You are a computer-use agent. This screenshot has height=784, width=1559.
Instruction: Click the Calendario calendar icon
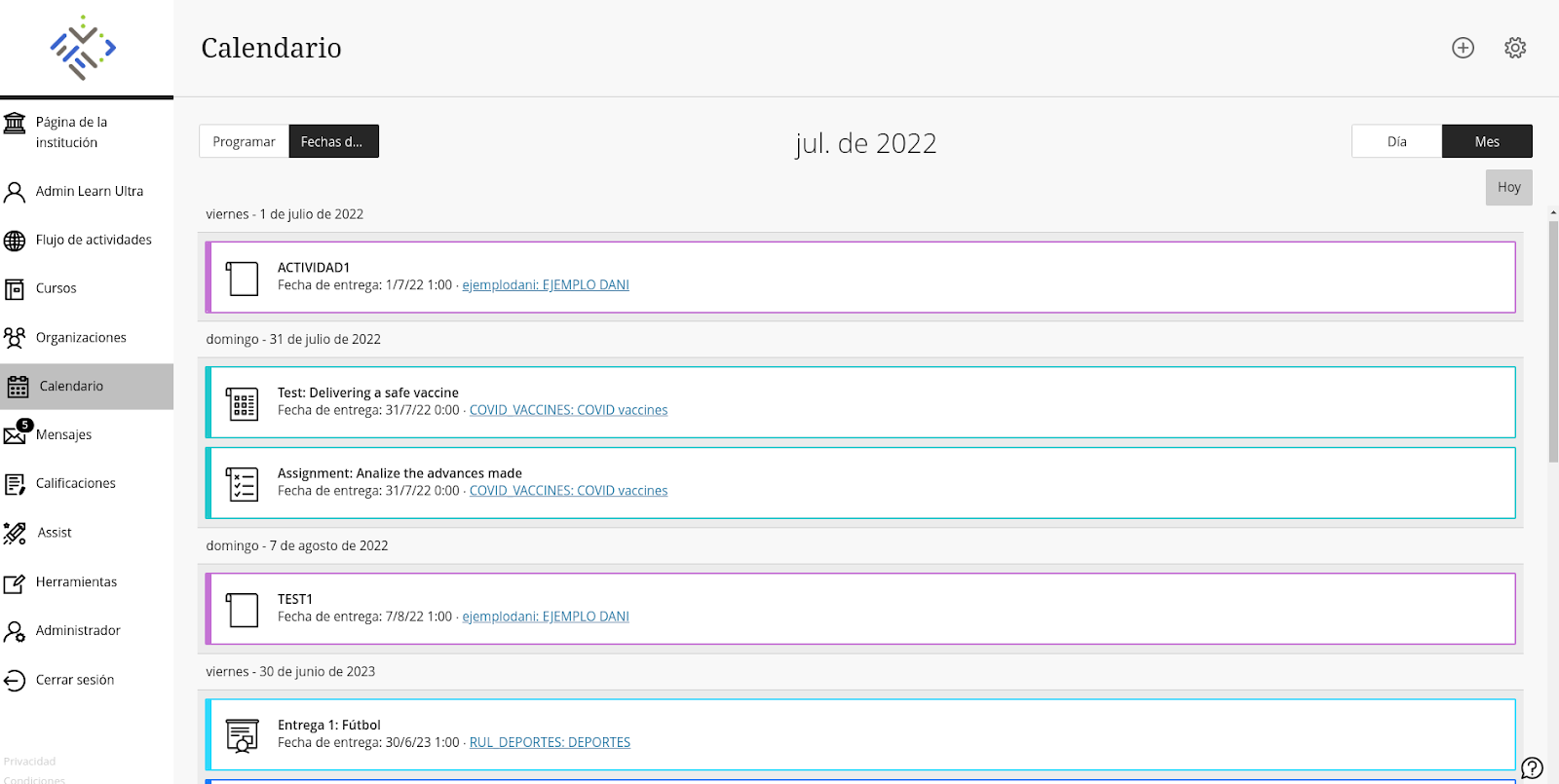click(18, 387)
